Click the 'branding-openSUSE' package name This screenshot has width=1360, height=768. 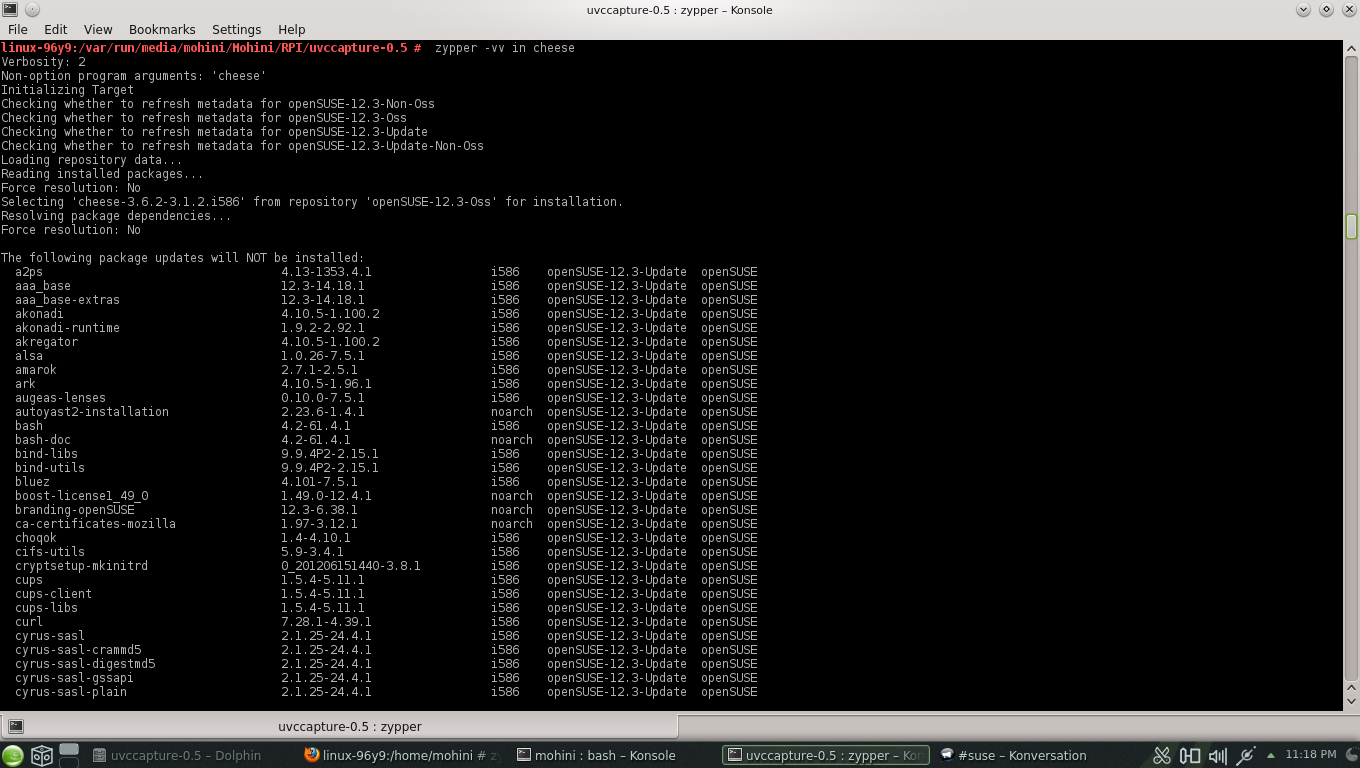click(x=75, y=510)
